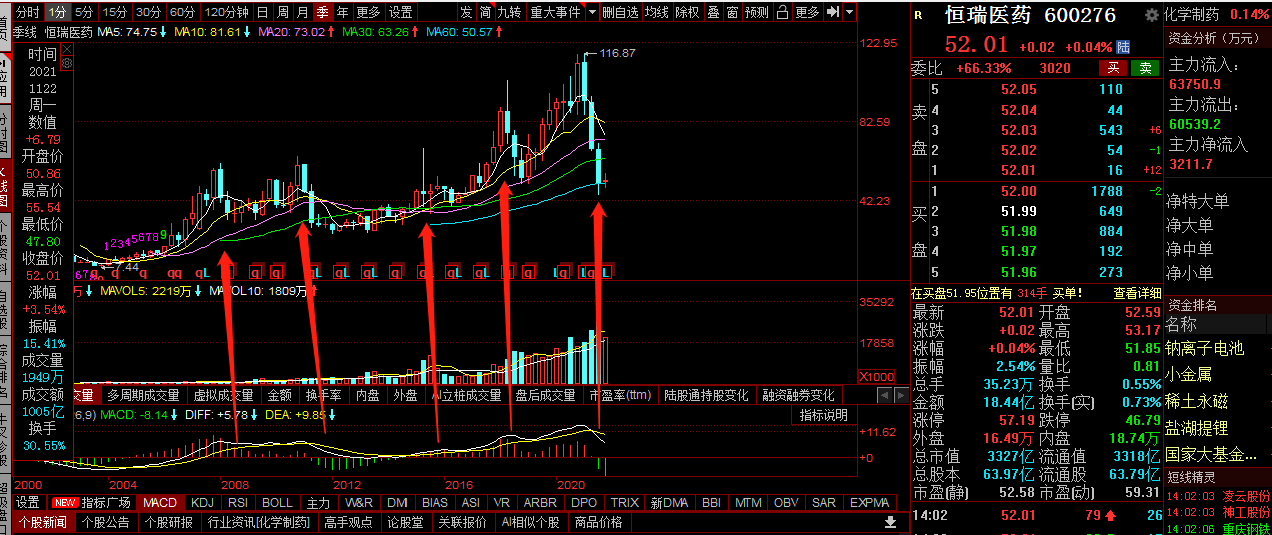1272x535 pixels.
Task: Click the arrow-to-bar icon in the top toolbar
Action: coord(833,12)
